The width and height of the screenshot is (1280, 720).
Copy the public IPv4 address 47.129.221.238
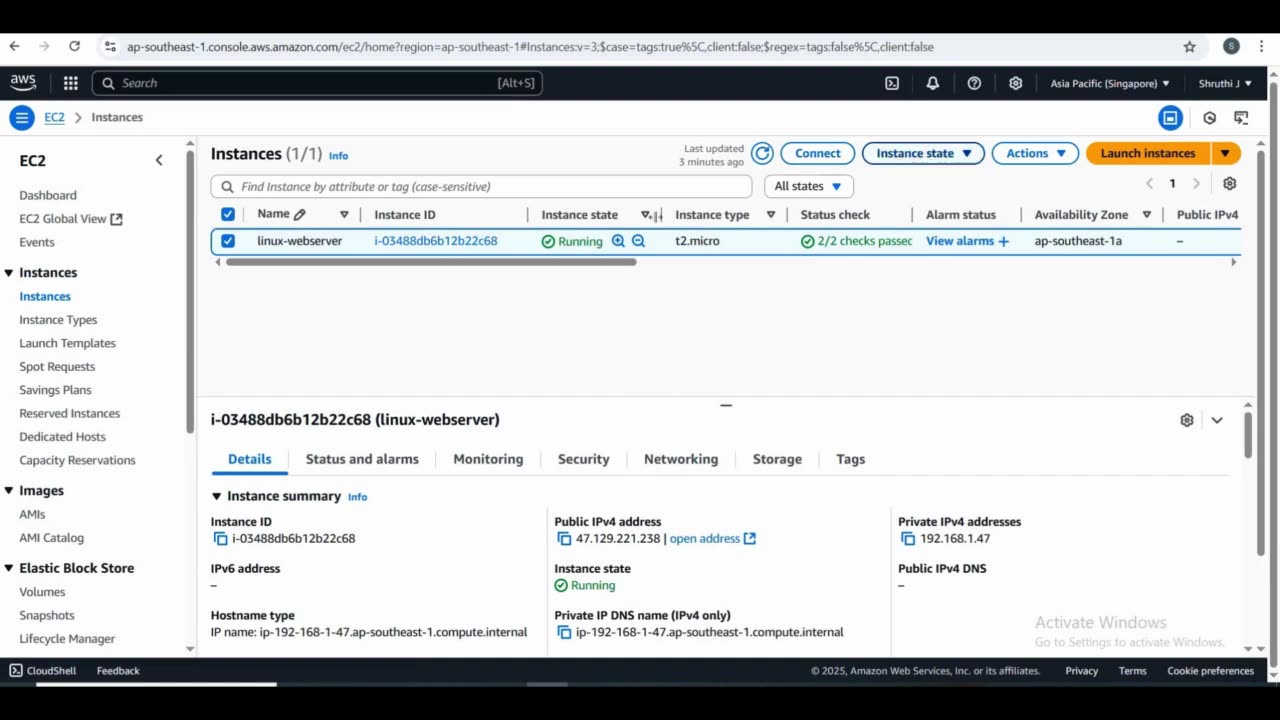(x=564, y=539)
